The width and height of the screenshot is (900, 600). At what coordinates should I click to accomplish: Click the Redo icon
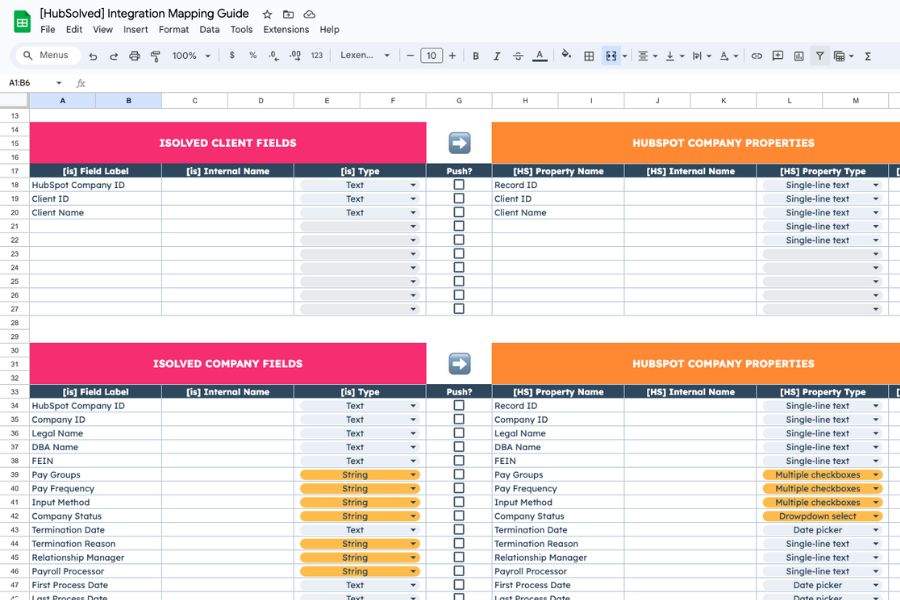(x=114, y=56)
